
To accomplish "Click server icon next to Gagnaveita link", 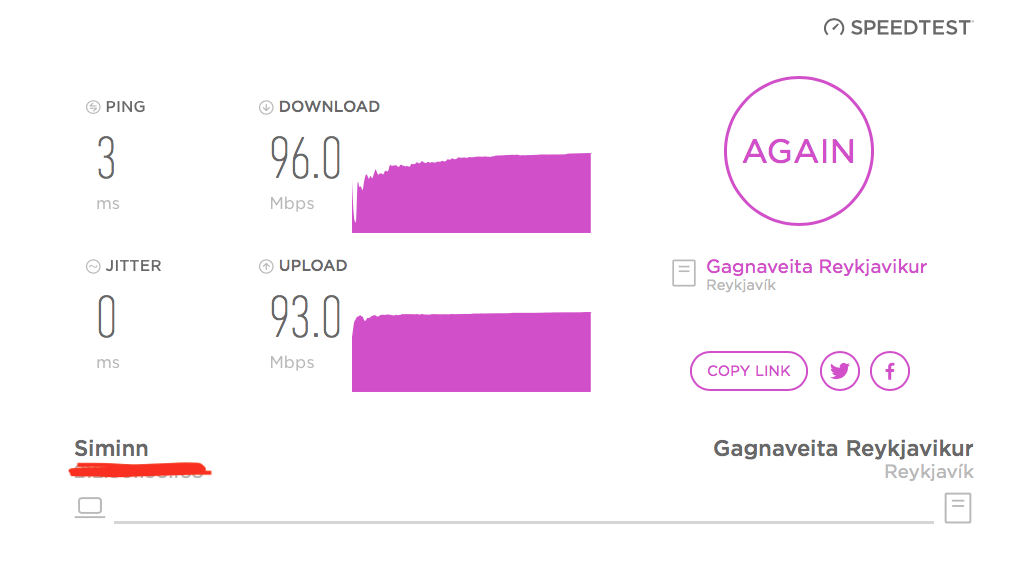I will (x=684, y=273).
